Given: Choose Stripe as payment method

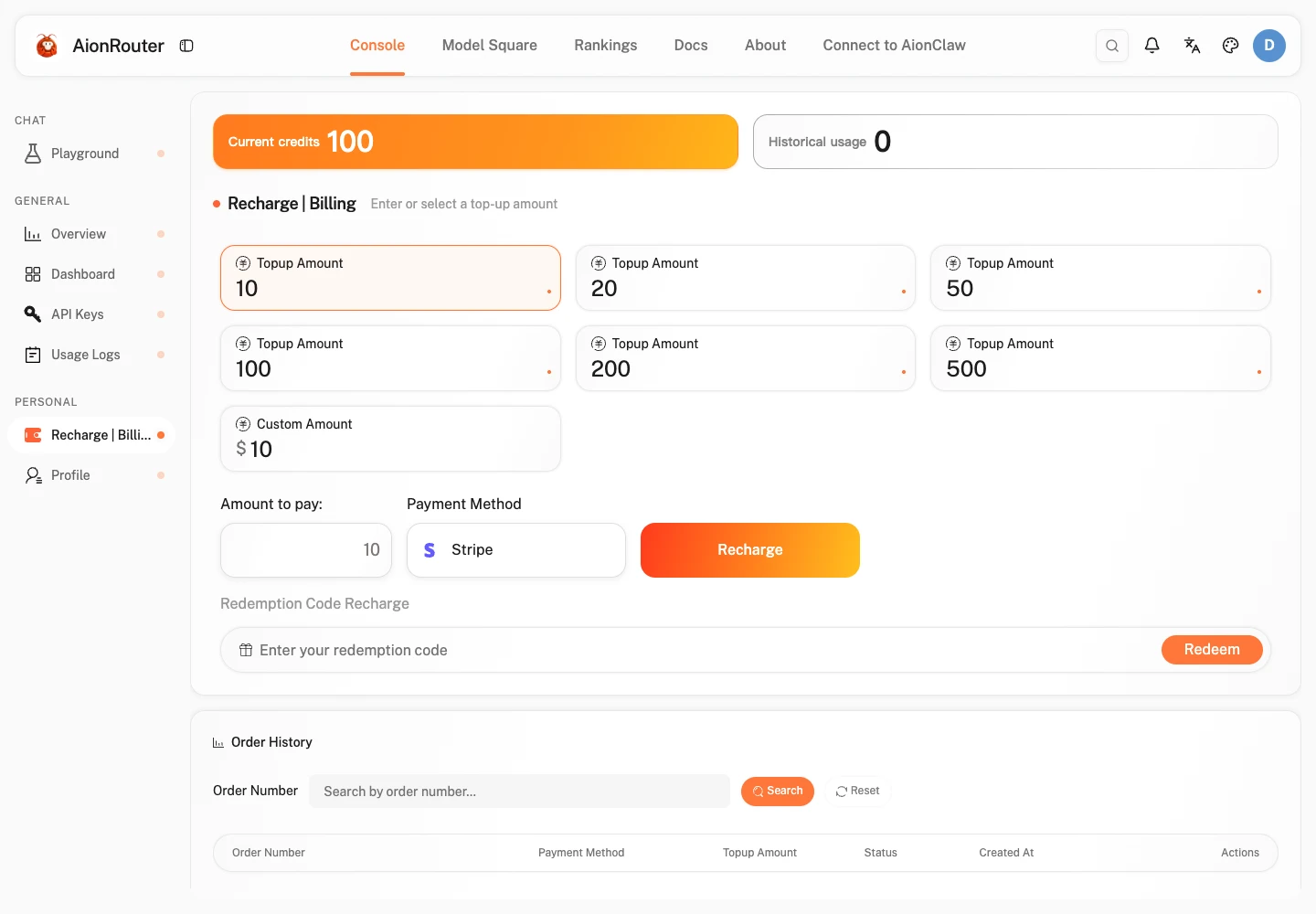Looking at the screenshot, I should click(516, 550).
